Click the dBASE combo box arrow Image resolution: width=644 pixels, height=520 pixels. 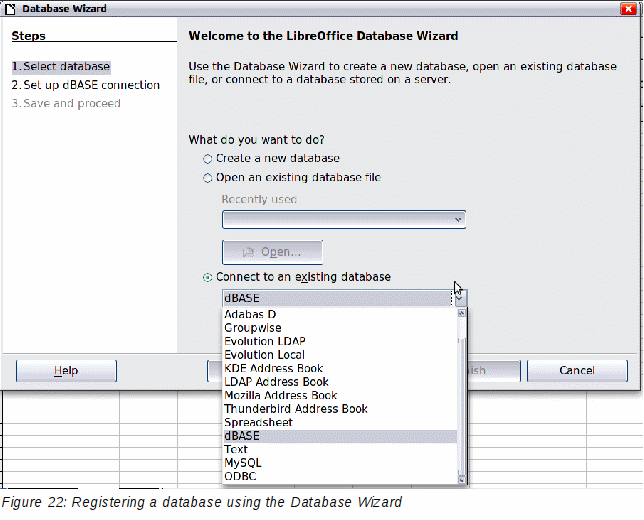pos(460,298)
